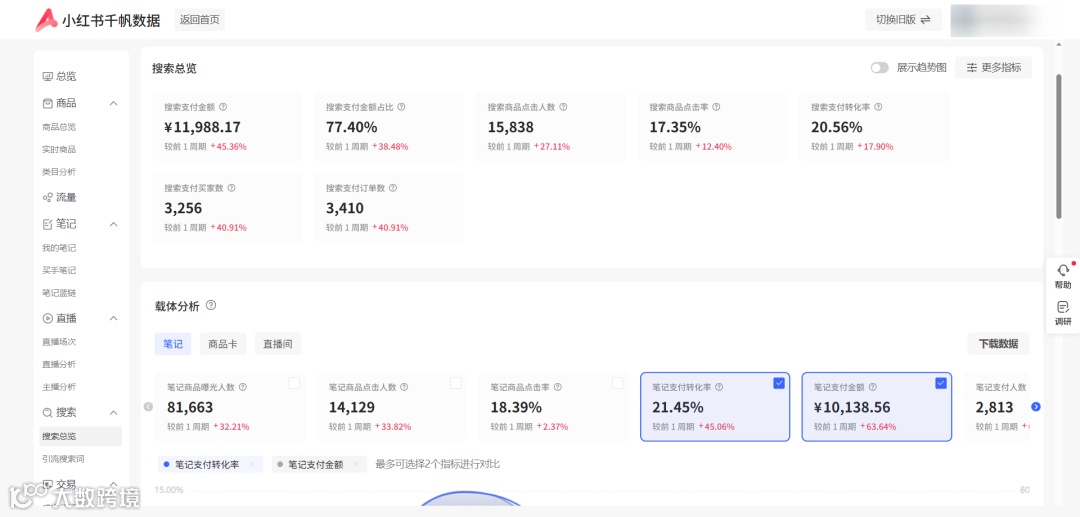
Task: Go to 商品总览 page
Action: [x=59, y=127]
